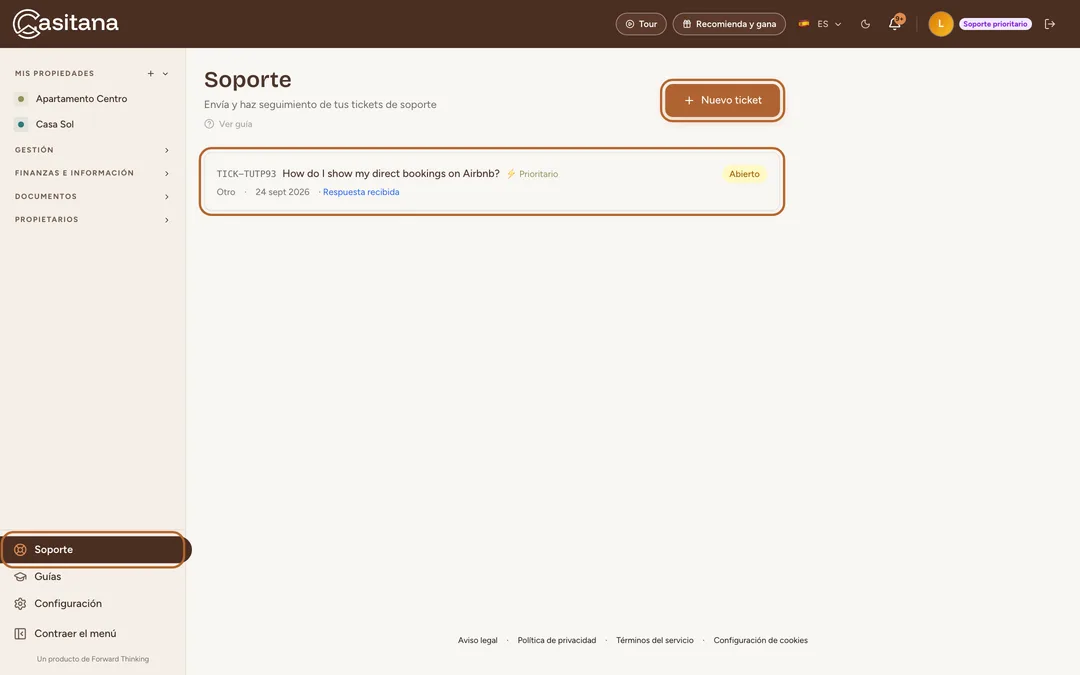Screen dimensions: 1080x675
Task: Click Casa Sol teal status dot
Action: (21, 125)
